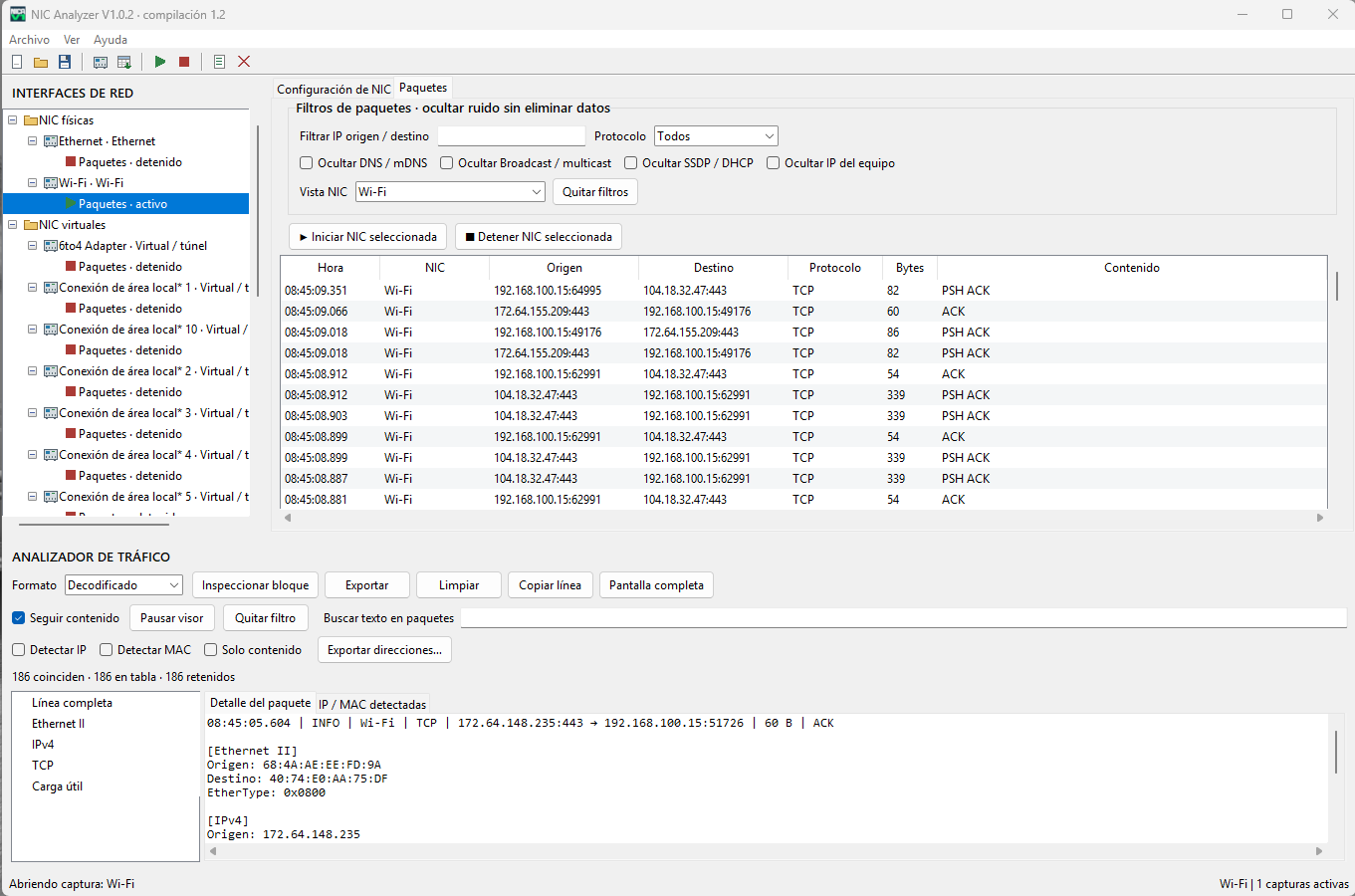The image size is (1355, 896).
Task: Click the Filtrar IP origen / destino field
Action: click(x=512, y=136)
